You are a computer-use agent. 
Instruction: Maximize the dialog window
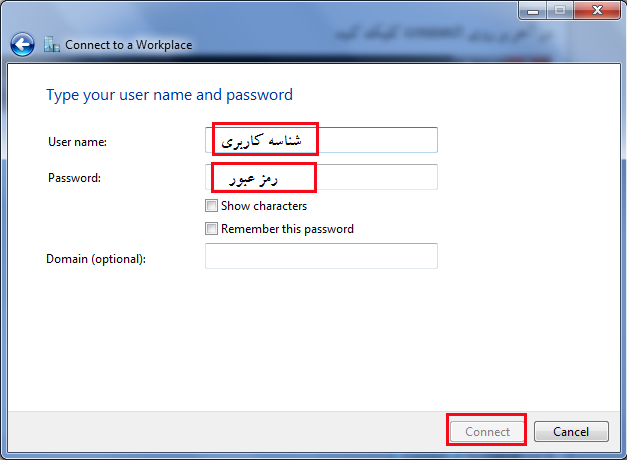tap(560, 10)
